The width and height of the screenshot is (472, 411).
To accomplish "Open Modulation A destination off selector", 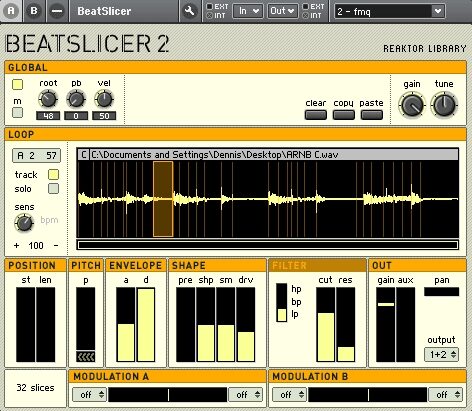I will [x=245, y=395].
